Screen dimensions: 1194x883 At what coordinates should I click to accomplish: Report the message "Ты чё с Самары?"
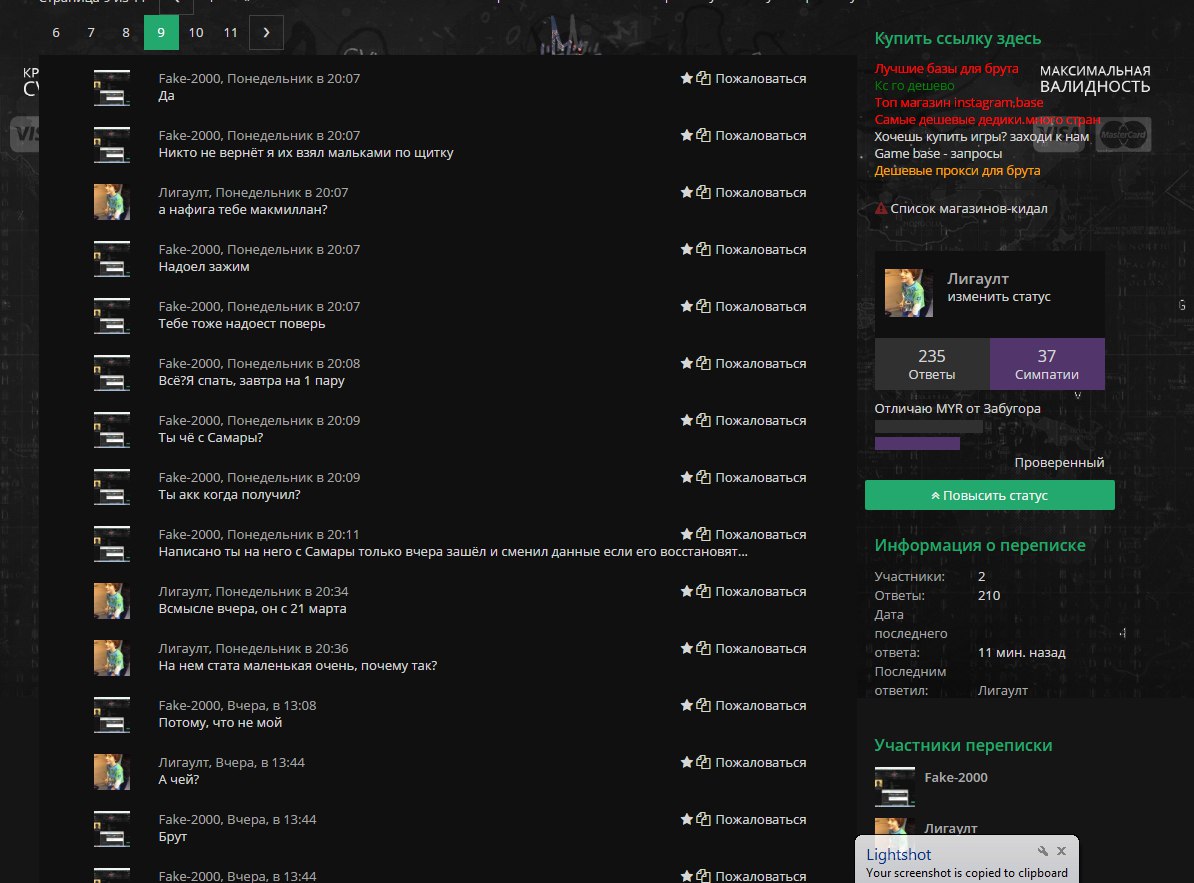click(760, 421)
